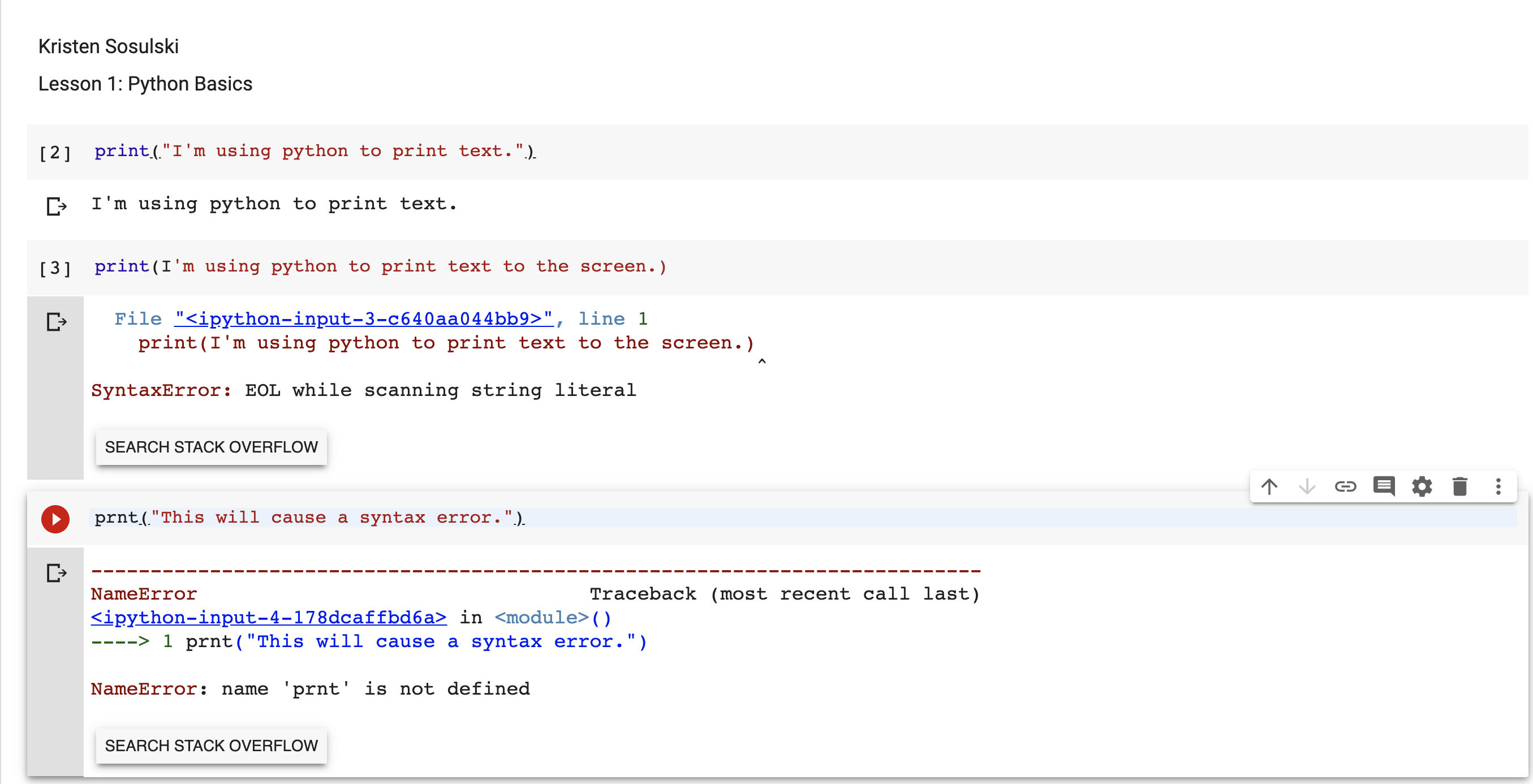This screenshot has width=1533, height=784.
Task: Run the prnt syntax error cell
Action: point(55,519)
